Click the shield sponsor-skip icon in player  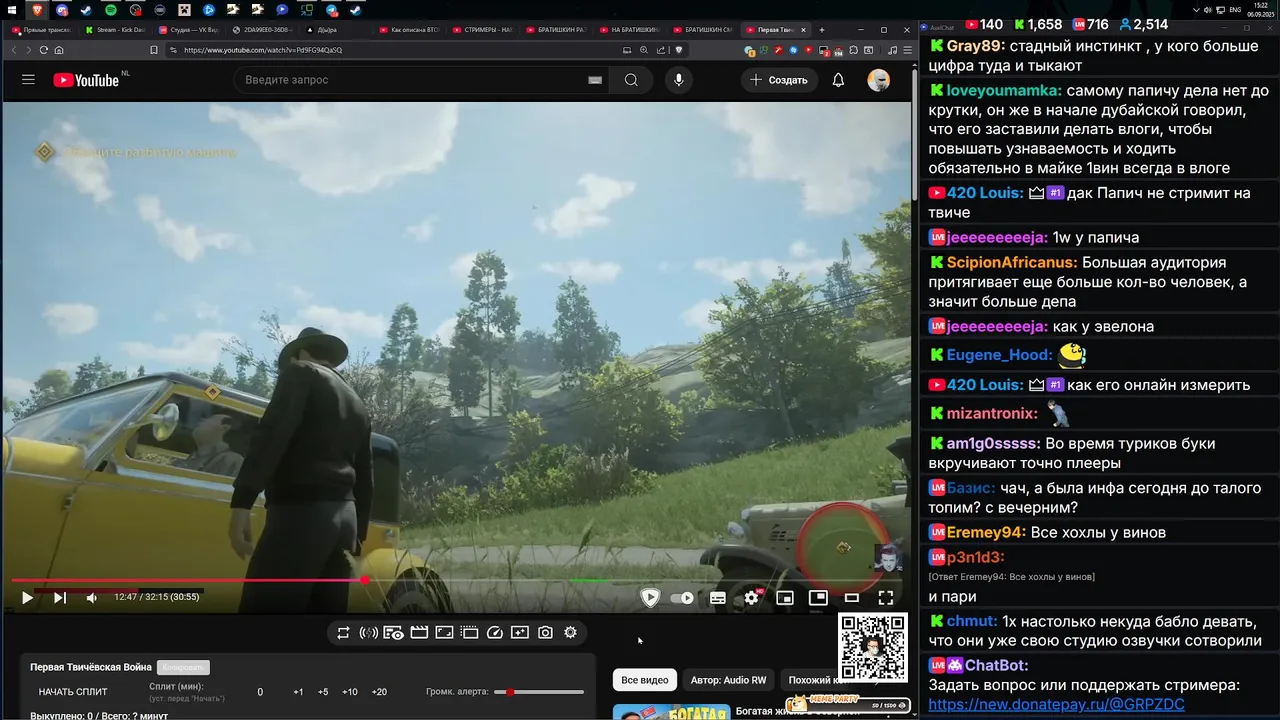tap(650, 598)
